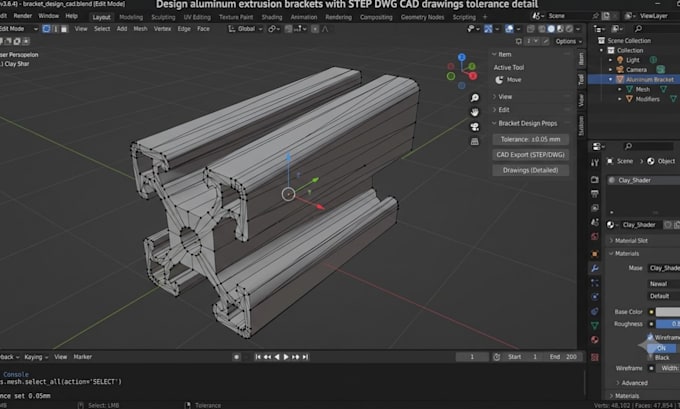This screenshot has height=409, width=680.
Task: Open Object properties orange square icon
Action: [595, 254]
